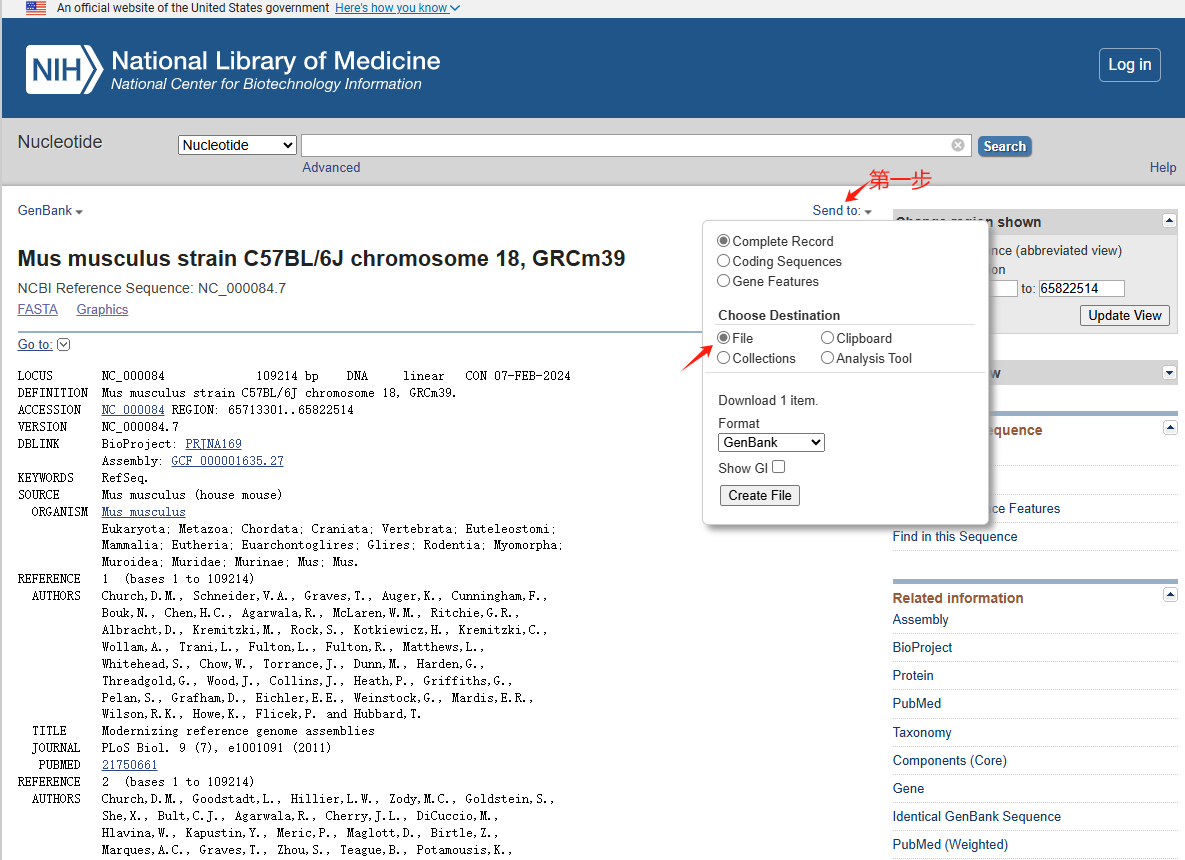Viewport: 1185px width, 860px height.
Task: Open the Components (Core) link
Action: tap(949, 760)
